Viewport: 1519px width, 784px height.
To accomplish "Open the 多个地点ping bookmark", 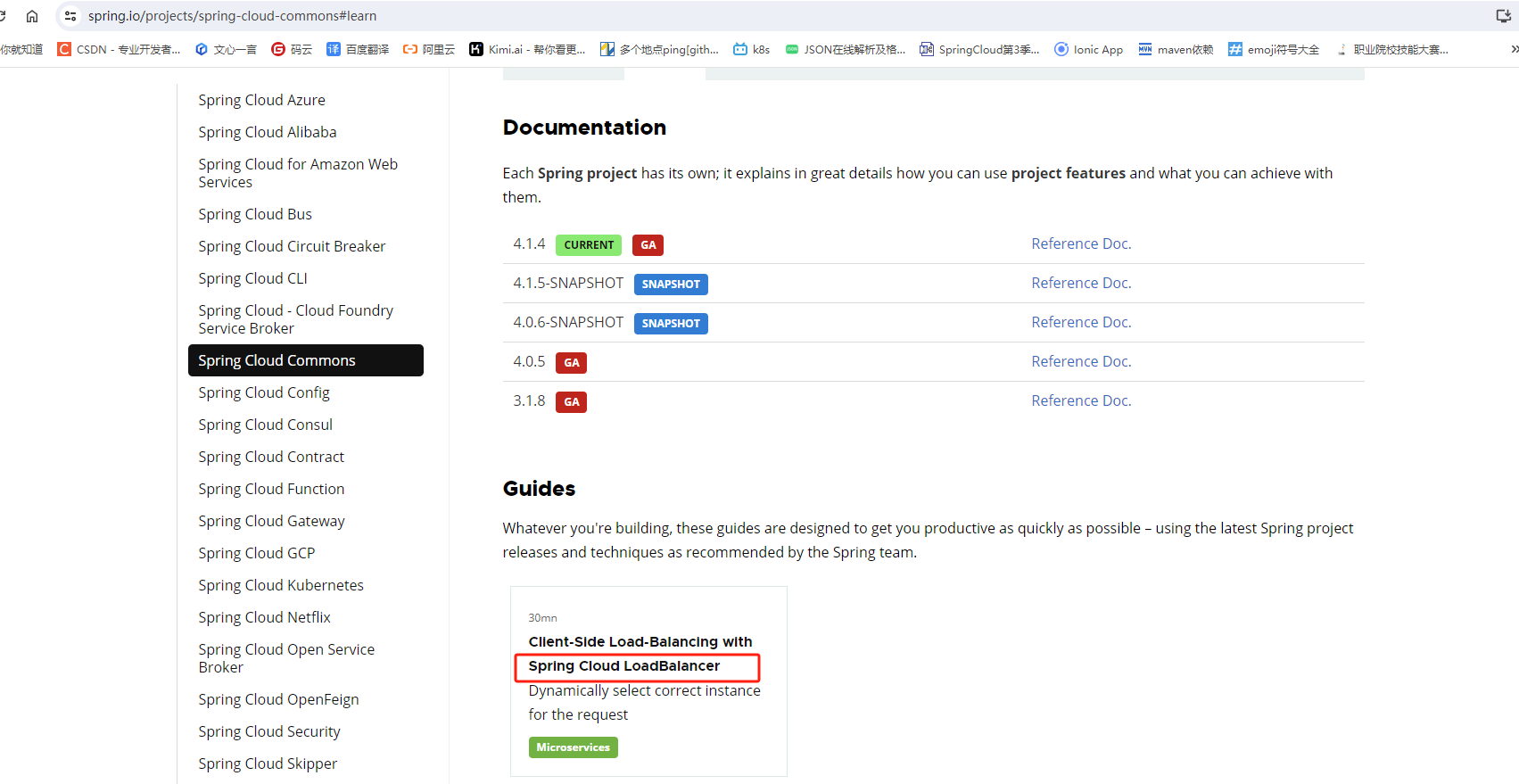I will tap(659, 49).
